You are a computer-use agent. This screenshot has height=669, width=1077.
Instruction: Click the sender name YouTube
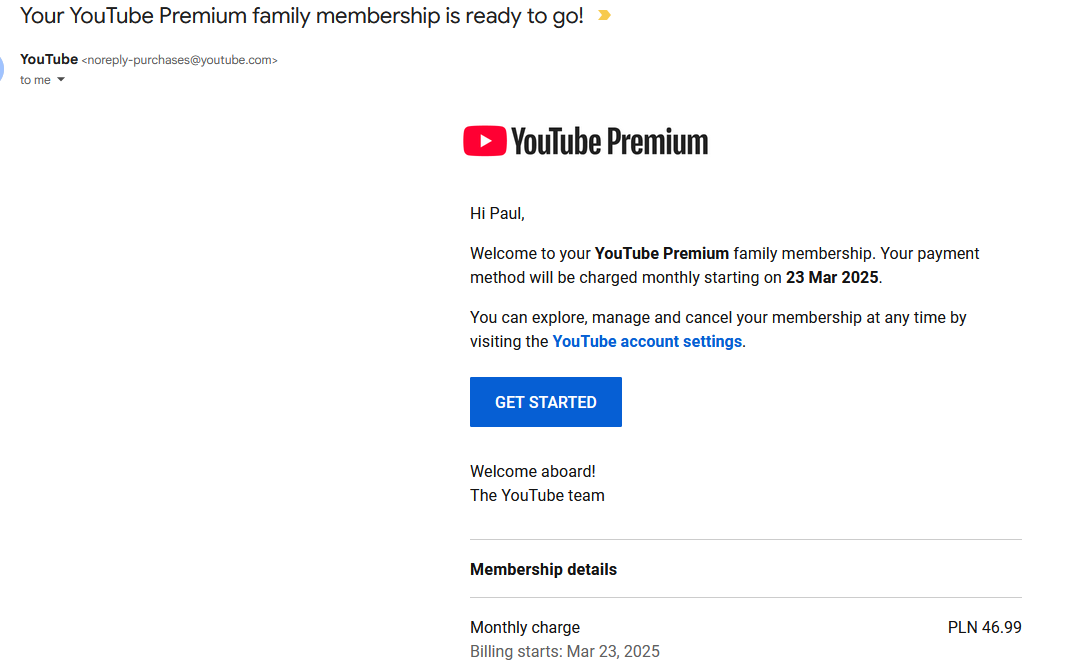coord(49,59)
